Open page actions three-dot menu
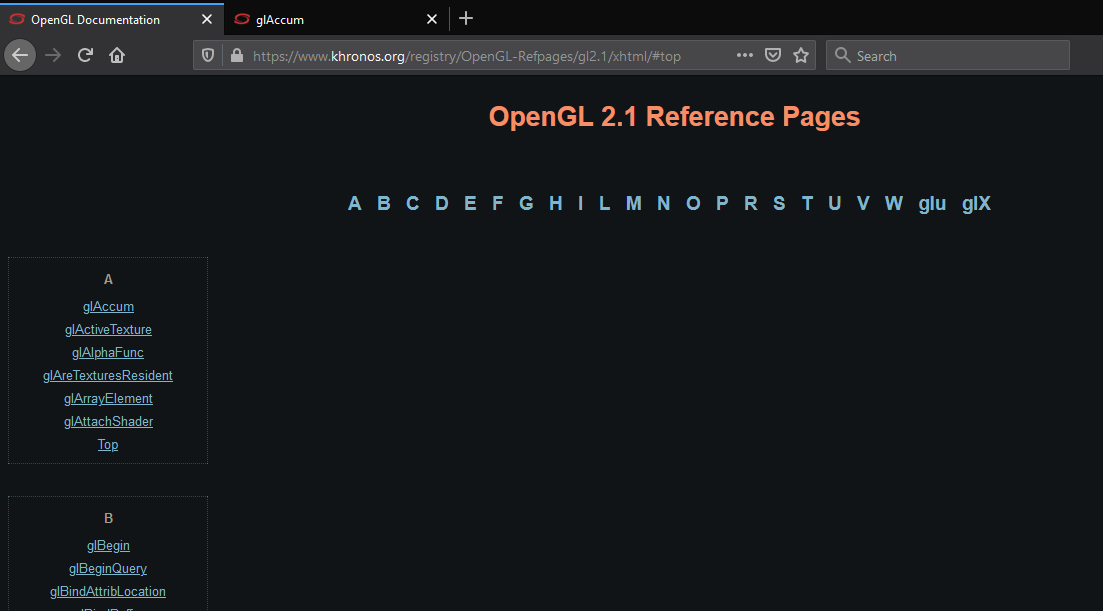Screen dimensions: 1103x611 click(x=744, y=55)
